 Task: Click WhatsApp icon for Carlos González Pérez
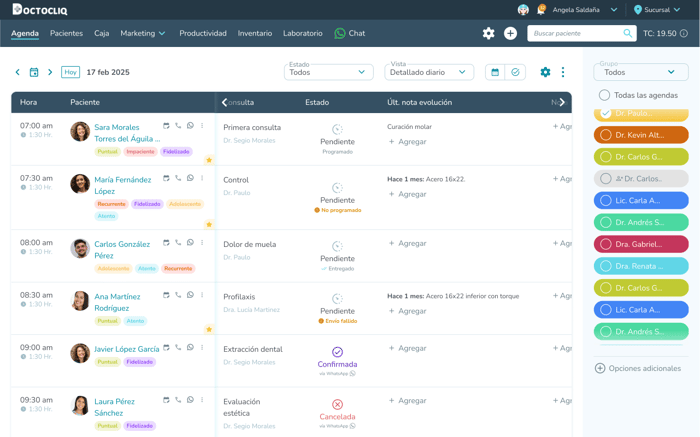tap(190, 242)
